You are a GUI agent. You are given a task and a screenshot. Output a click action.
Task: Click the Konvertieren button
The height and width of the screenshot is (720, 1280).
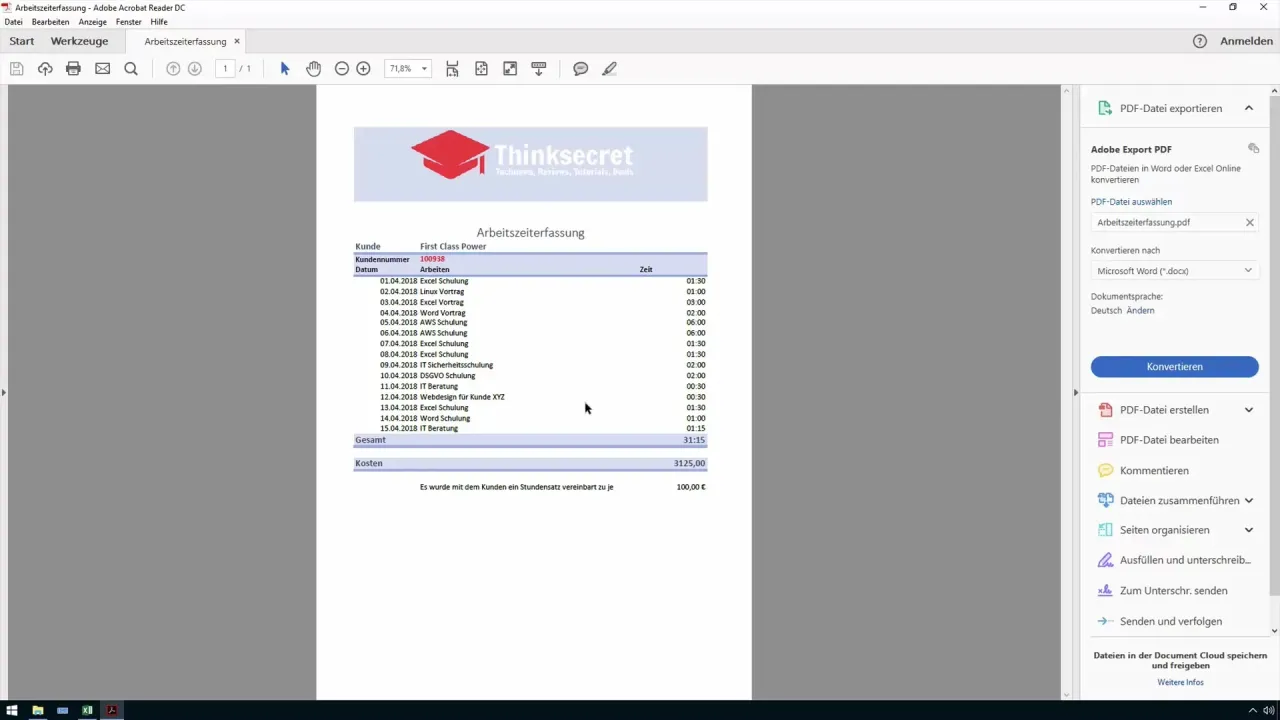[x=1174, y=367]
